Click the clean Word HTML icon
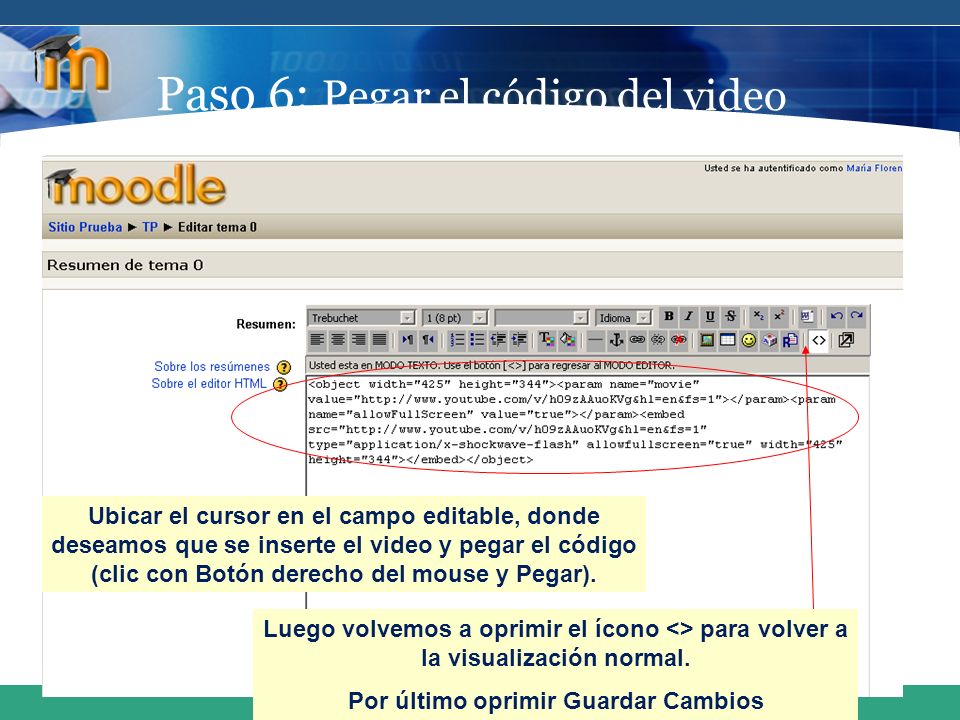The height and width of the screenshot is (720, 960). (x=807, y=317)
